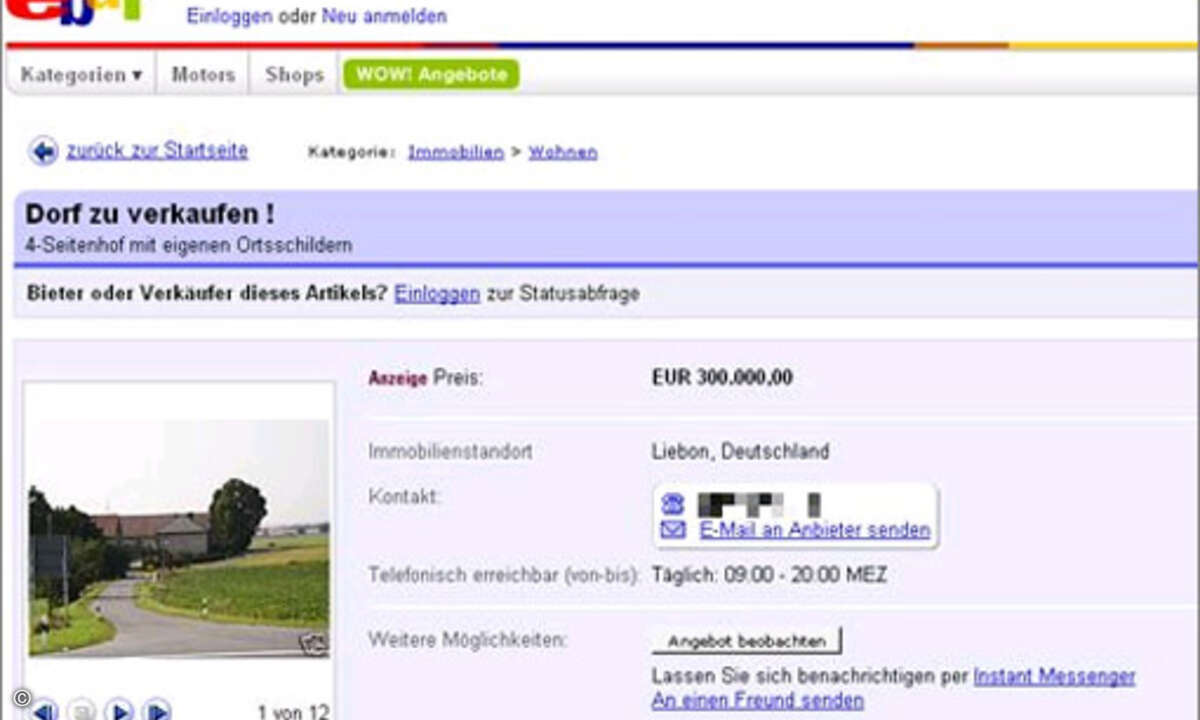Click the enlarge icon on photo corner
Screen dimensions: 1200x720
(x=314, y=643)
